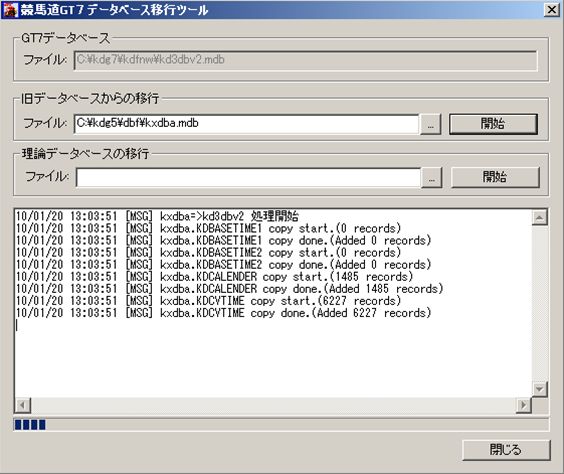Screen dimensions: 564x474
Task: Click the old database file path field
Action: [x=246, y=124]
